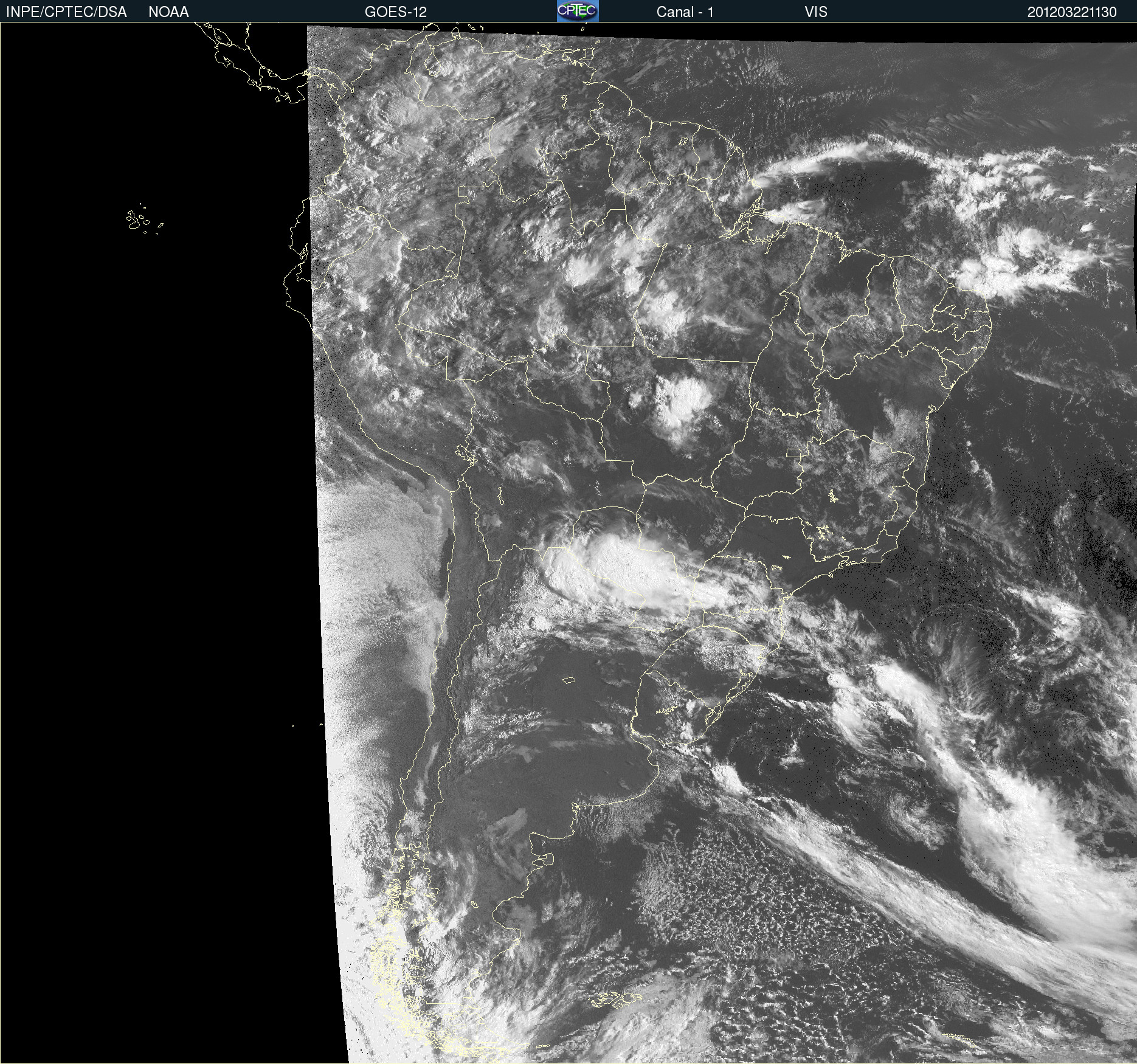The image size is (1137, 1064).
Task: Click the NOAA label in the header
Action: [168, 12]
